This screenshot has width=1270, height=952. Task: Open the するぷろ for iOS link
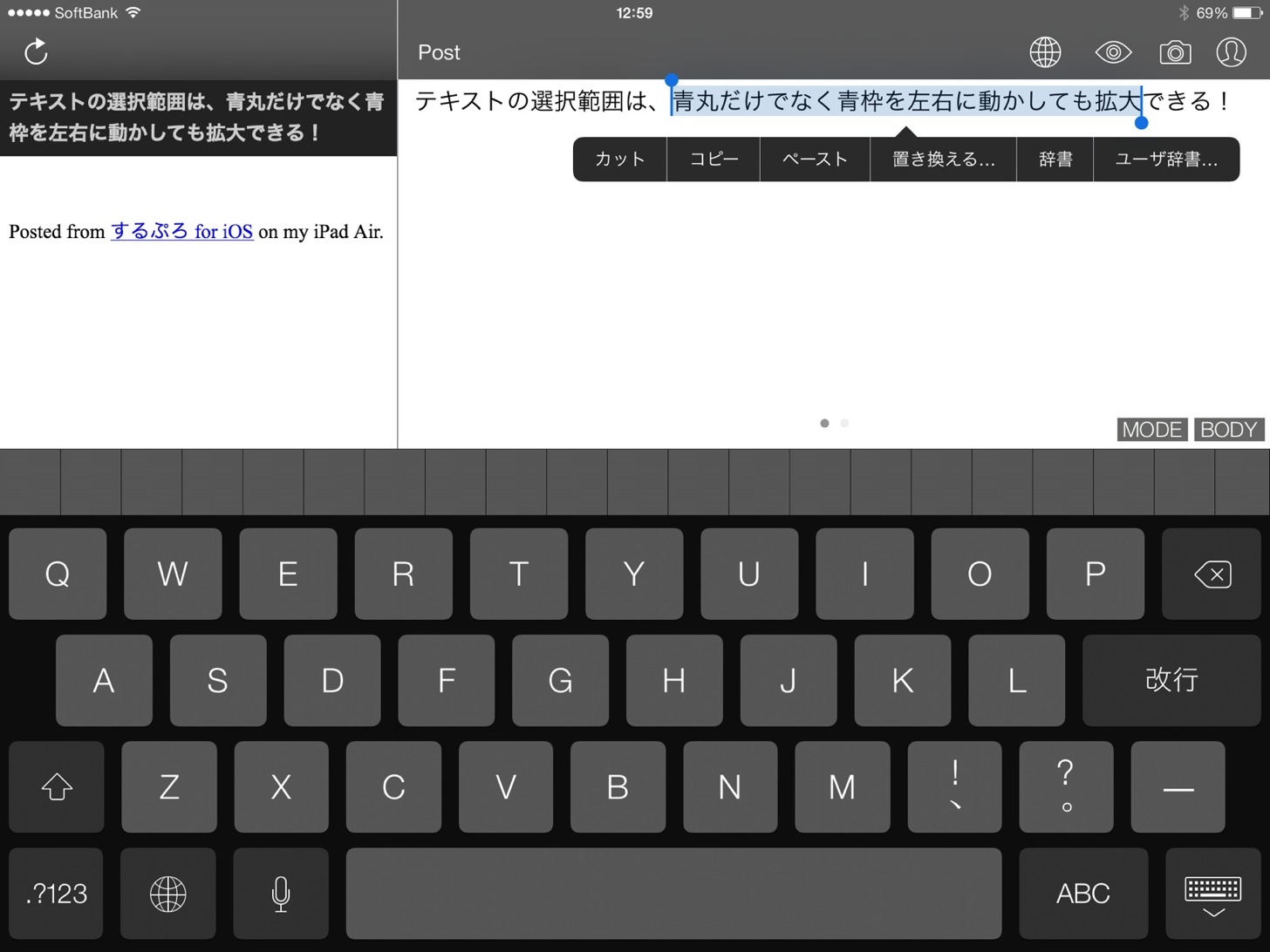point(181,231)
